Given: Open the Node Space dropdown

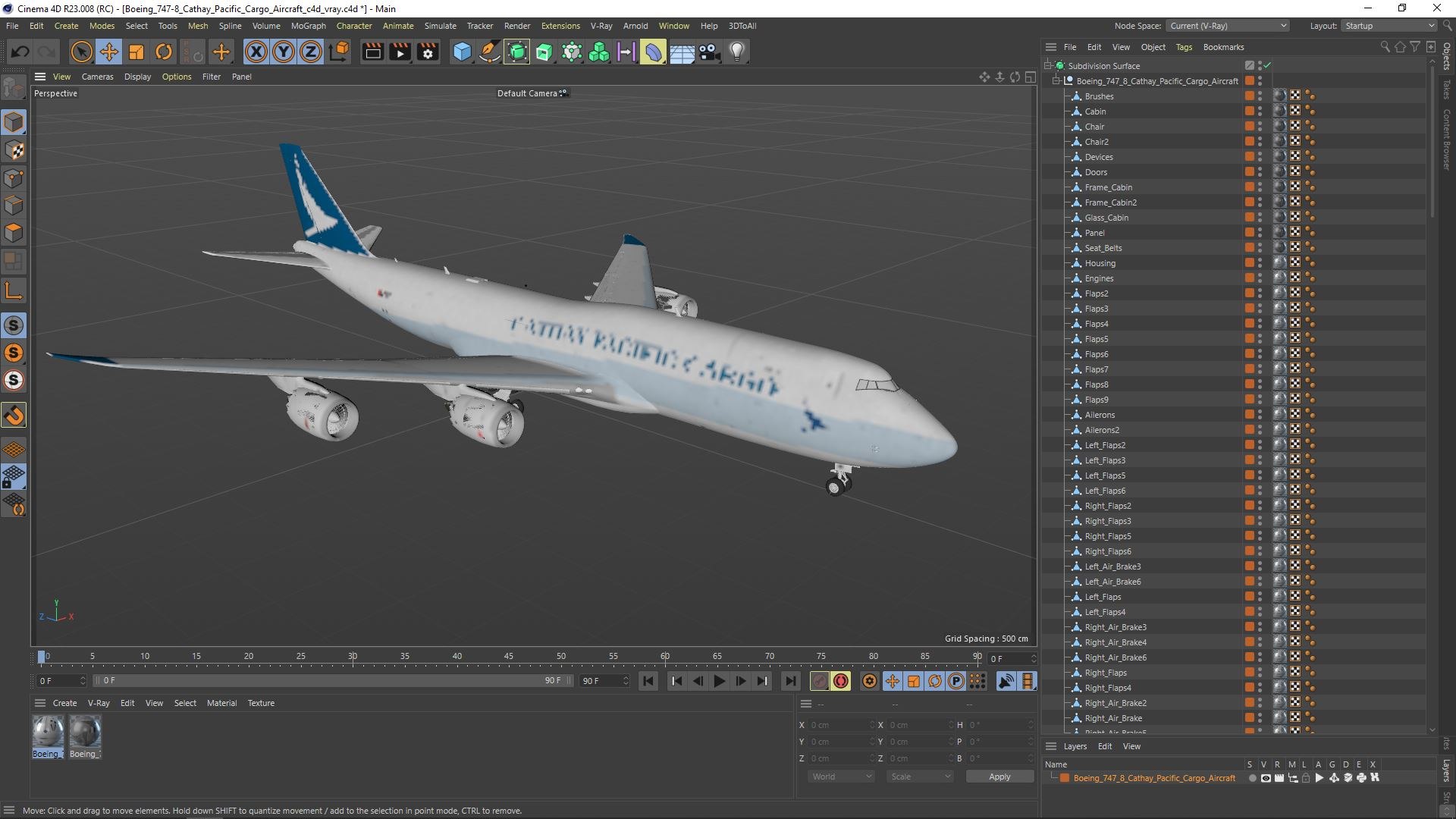Looking at the screenshot, I should pos(1228,26).
